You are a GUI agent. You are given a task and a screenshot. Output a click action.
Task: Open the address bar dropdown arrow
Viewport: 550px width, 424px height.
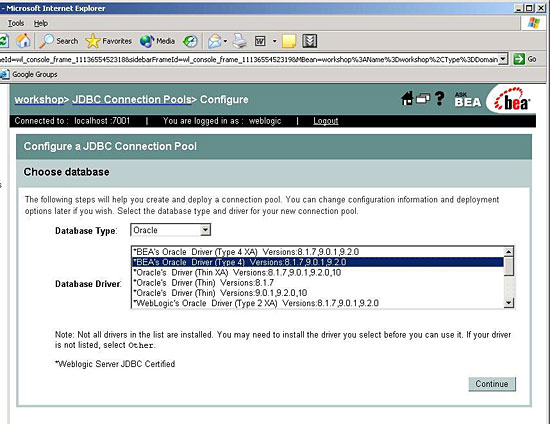[503, 59]
